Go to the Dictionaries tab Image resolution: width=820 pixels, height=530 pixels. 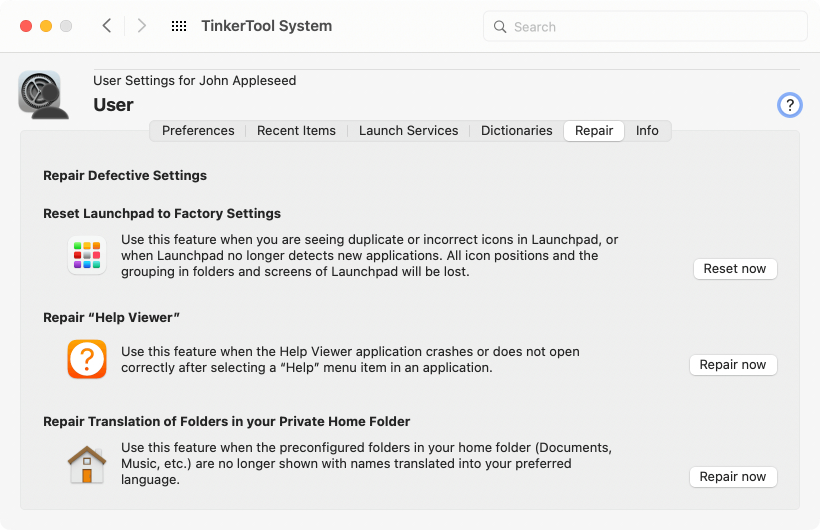pyautogui.click(x=517, y=131)
